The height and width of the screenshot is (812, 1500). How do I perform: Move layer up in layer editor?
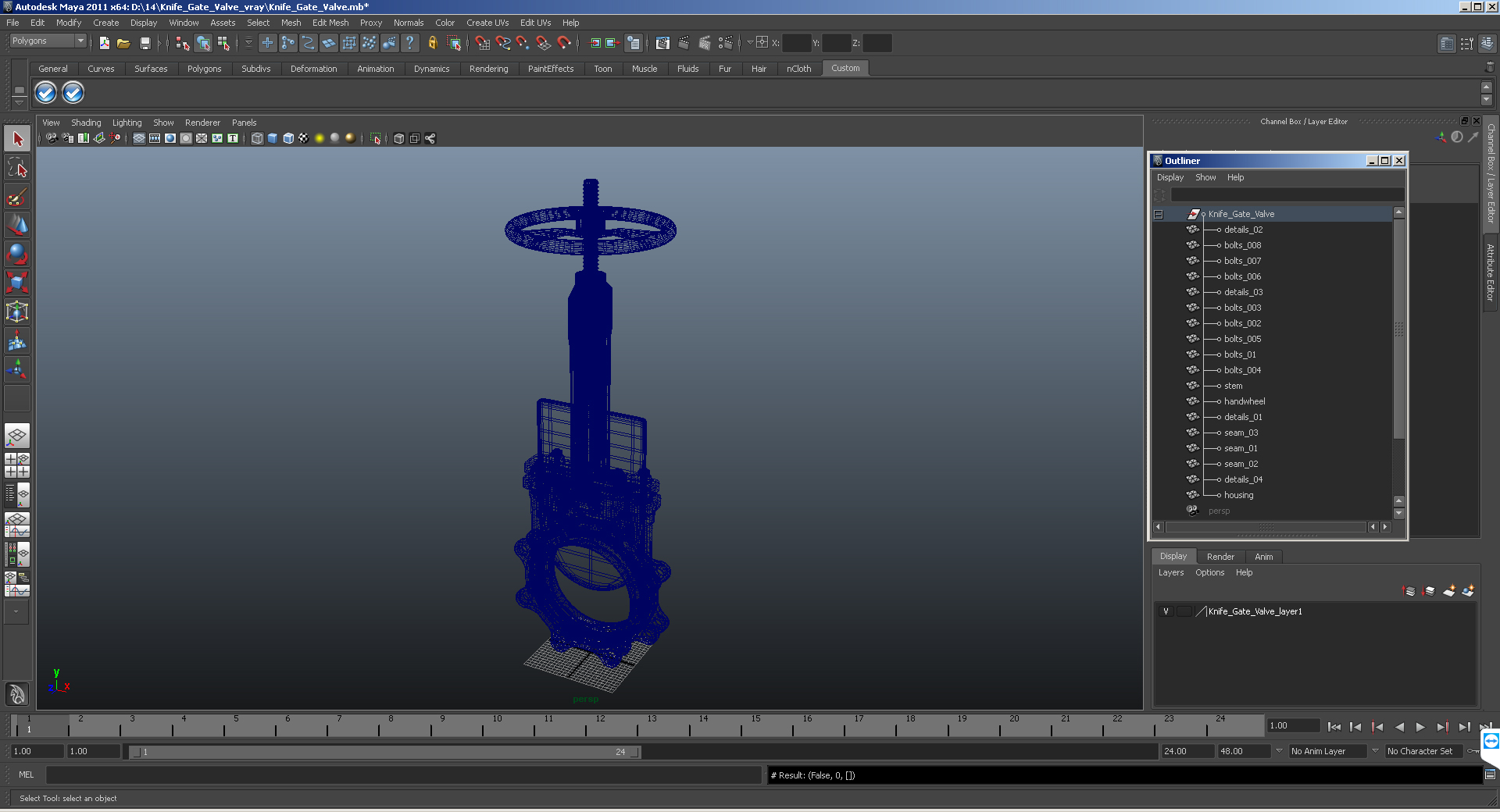click(1409, 591)
